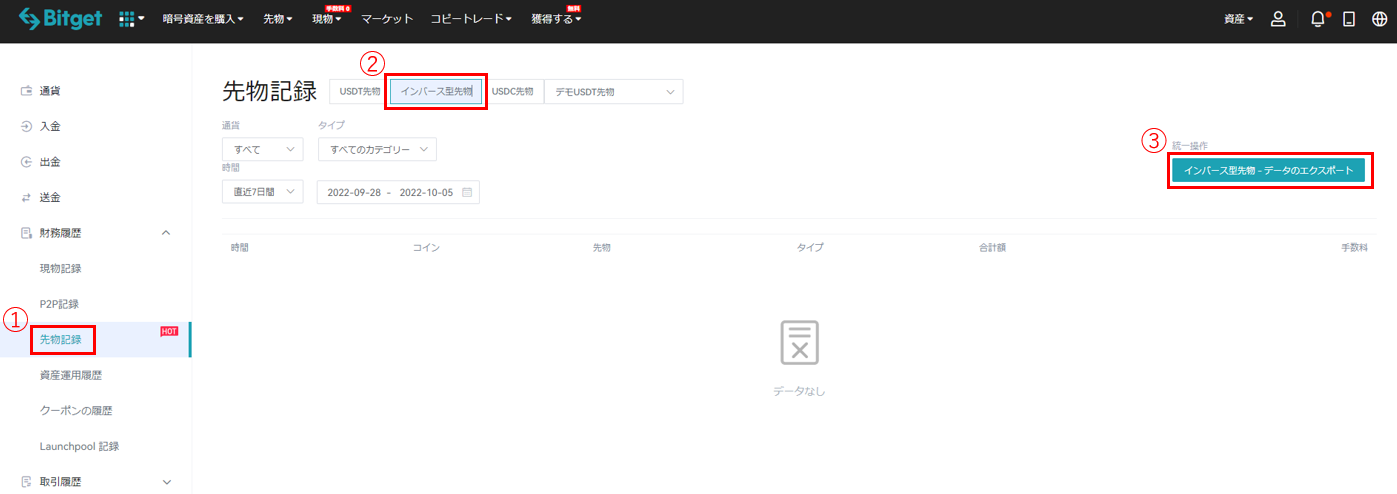The height and width of the screenshot is (494, 1397).
Task: Open 現物記録 in the sidebar
Action: point(61,268)
